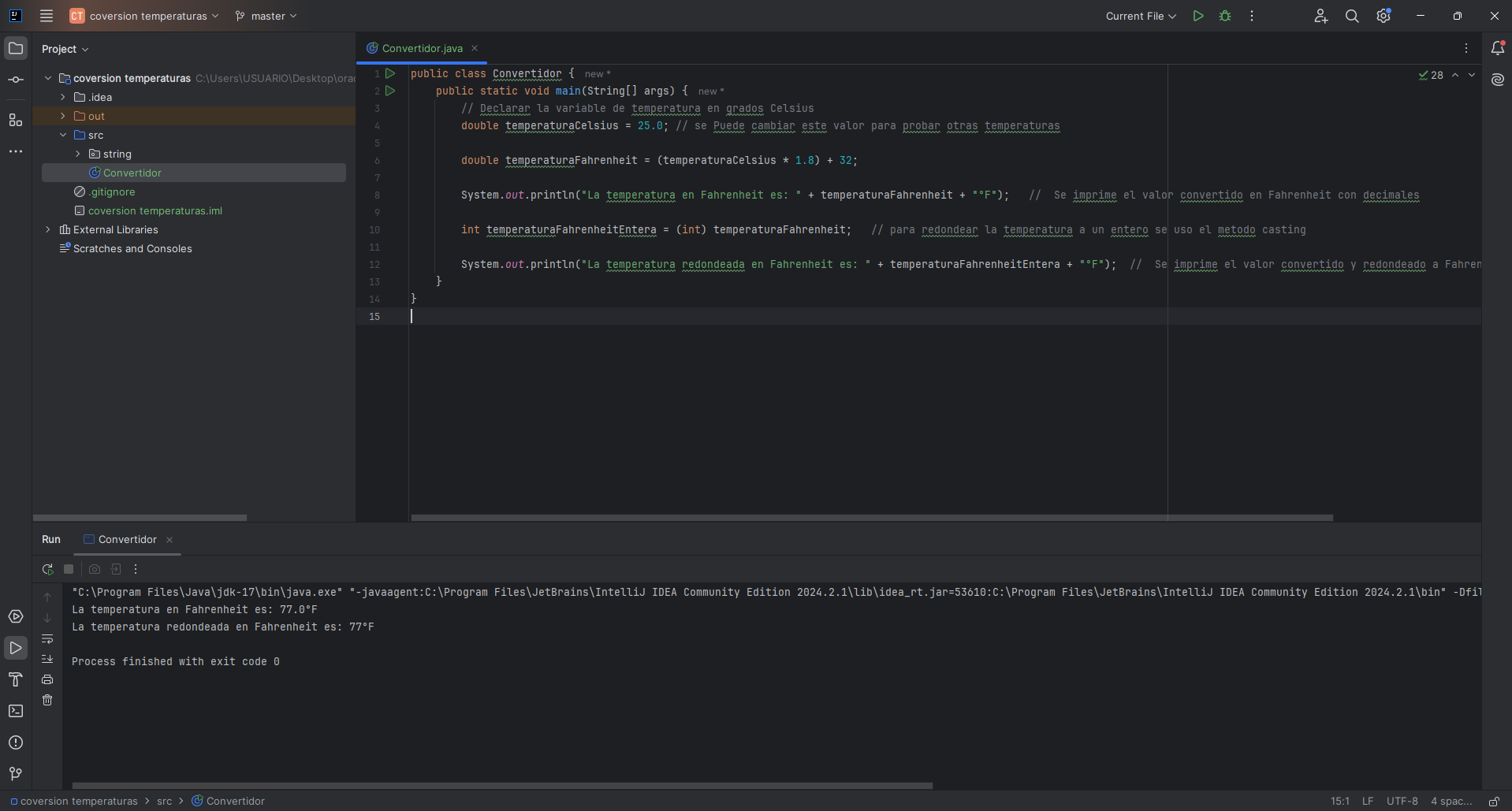Image resolution: width=1512 pixels, height=811 pixels.
Task: Start debugging with the bug icon
Action: tap(1225, 16)
